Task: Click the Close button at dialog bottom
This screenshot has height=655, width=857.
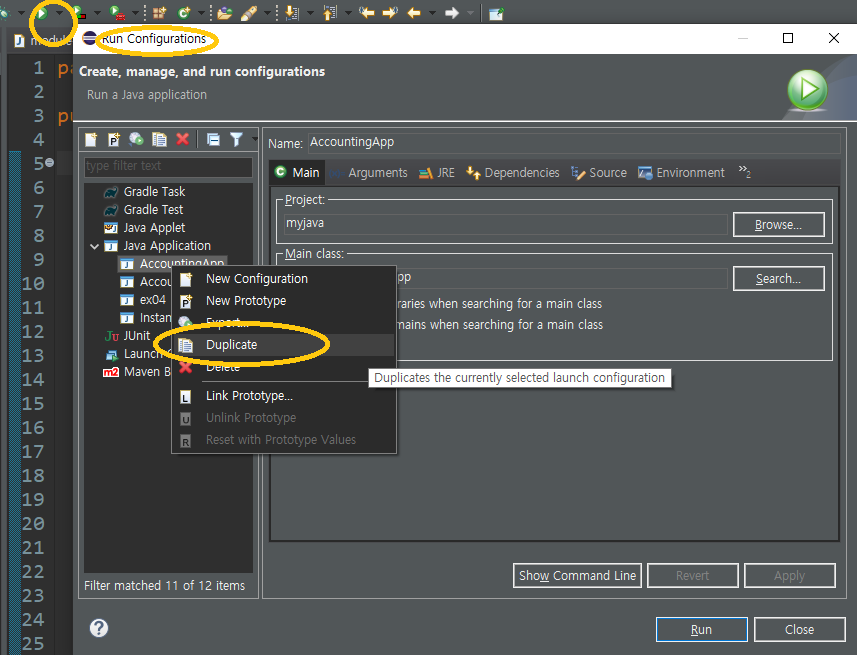Action: point(800,630)
